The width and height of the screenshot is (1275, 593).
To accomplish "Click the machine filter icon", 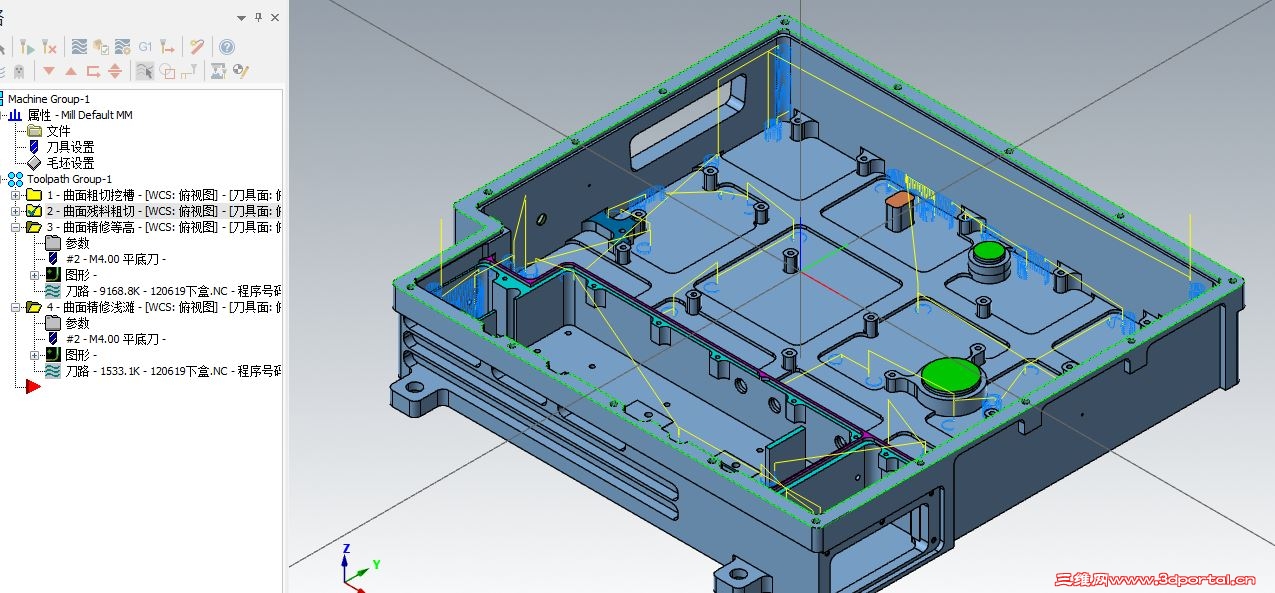I will pos(217,71).
